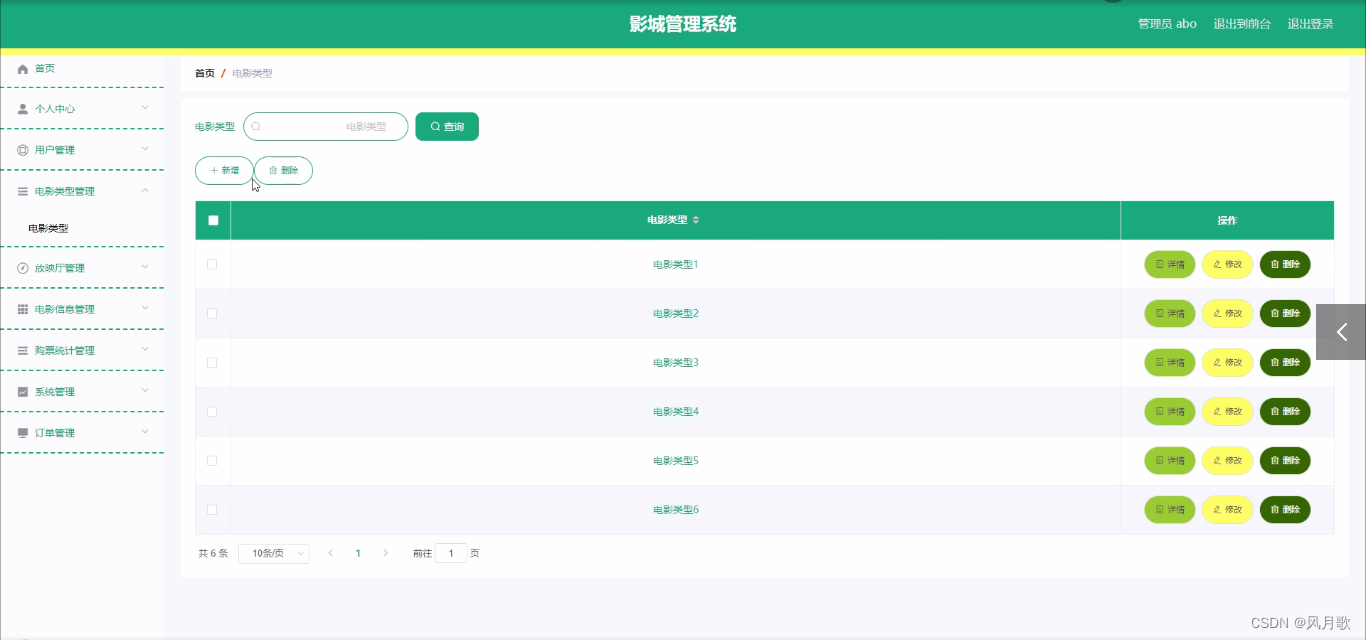Expand the 订单管理 menu chevron
This screenshot has height=640, width=1366.
[x=145, y=431]
